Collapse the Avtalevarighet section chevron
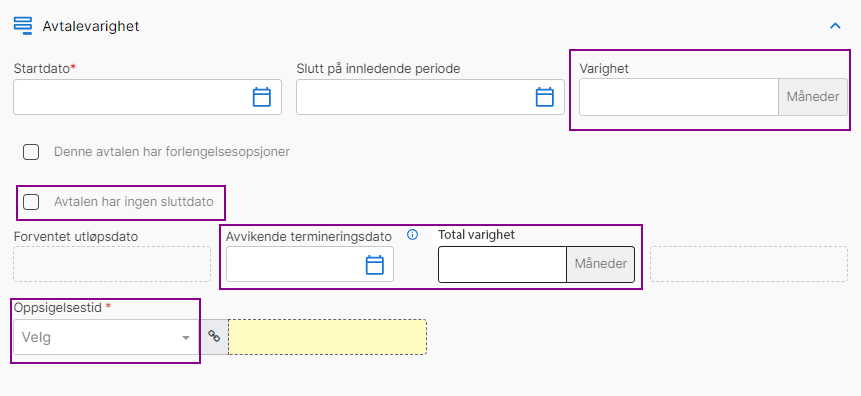The image size is (861, 396). (x=835, y=26)
